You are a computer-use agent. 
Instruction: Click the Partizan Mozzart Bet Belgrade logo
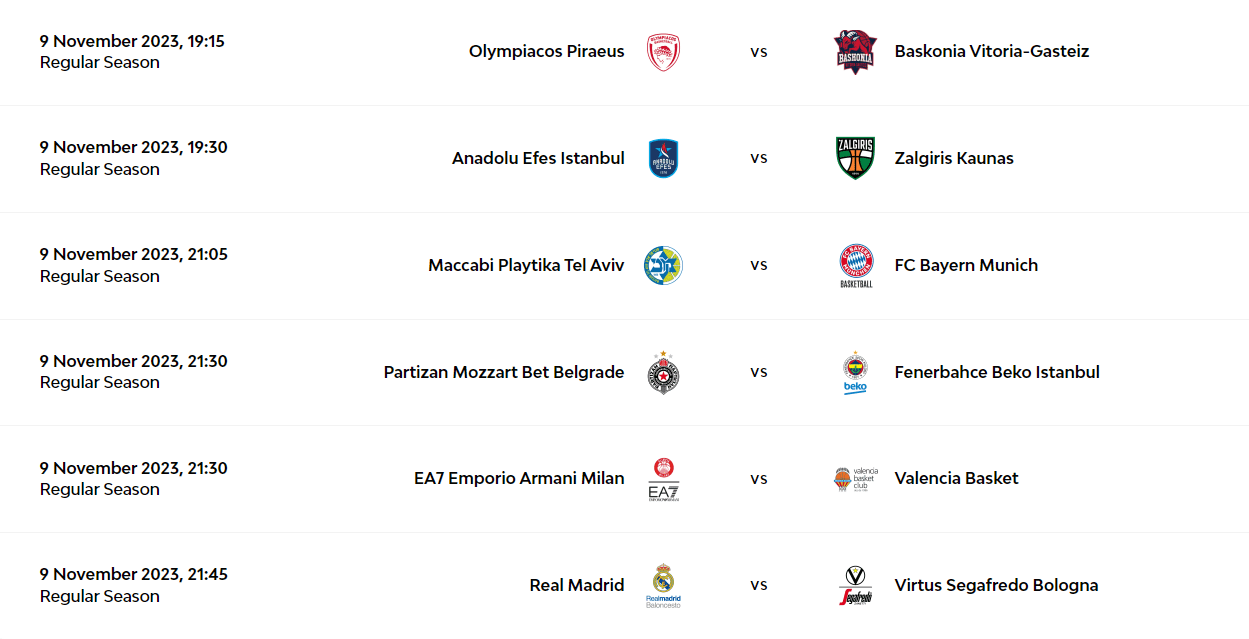coord(663,372)
